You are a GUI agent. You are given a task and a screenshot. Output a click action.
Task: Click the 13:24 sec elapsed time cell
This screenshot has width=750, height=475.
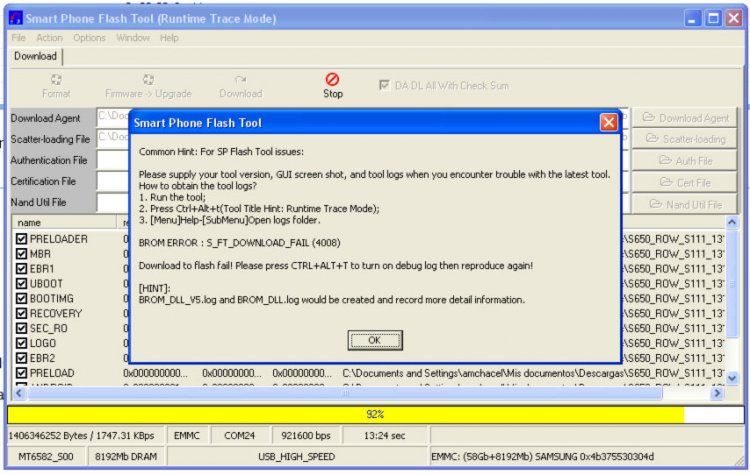(x=385, y=436)
